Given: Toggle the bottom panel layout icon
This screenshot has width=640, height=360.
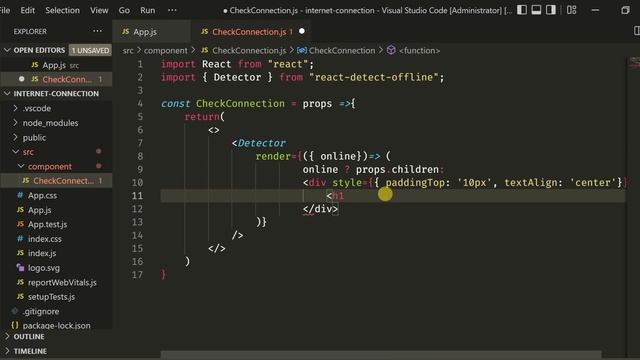Looking at the screenshot, I should pos(536,10).
